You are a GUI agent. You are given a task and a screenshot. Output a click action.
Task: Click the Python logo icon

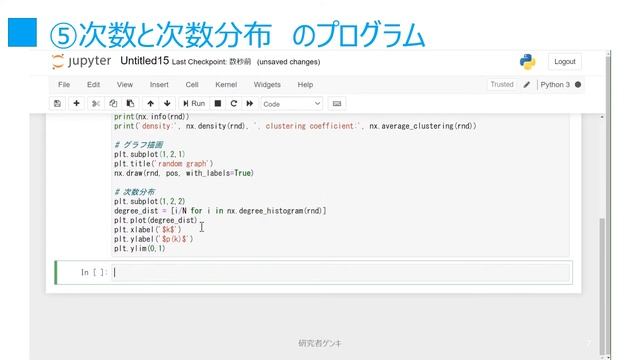point(527,62)
